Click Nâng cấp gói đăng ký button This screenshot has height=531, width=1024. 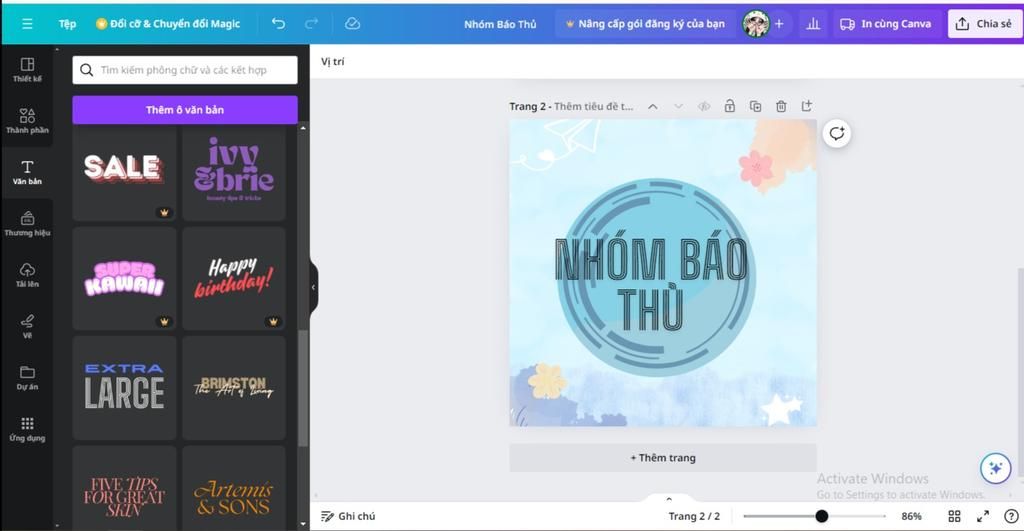point(645,24)
